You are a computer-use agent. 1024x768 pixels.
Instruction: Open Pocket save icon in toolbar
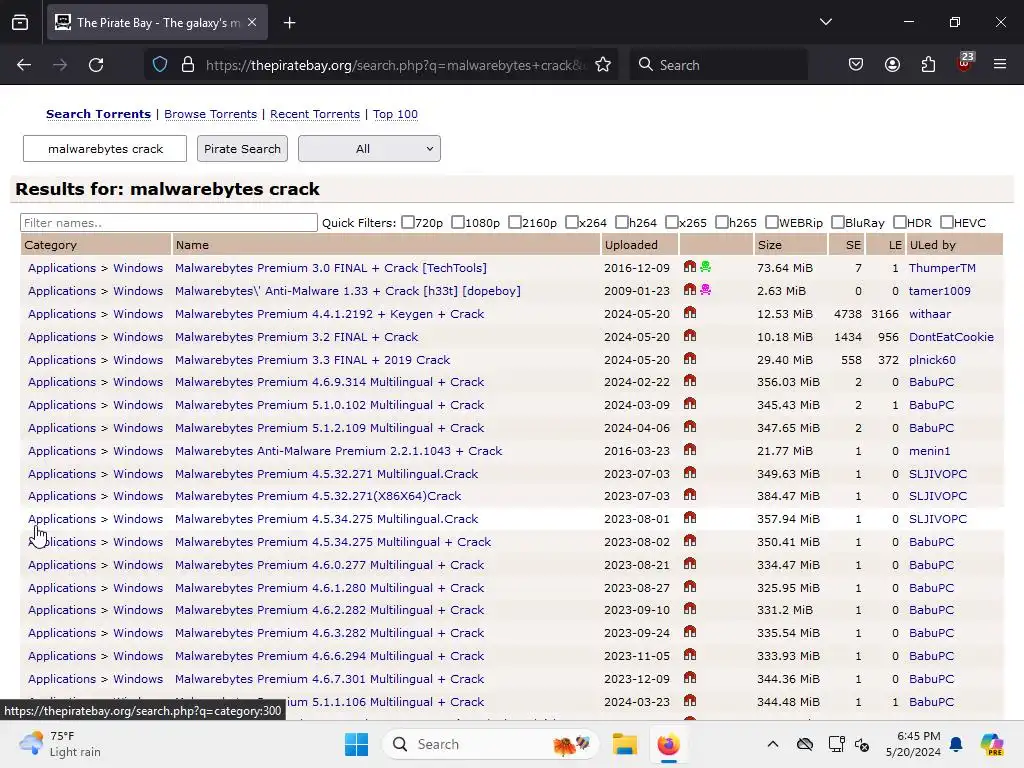[x=856, y=65]
